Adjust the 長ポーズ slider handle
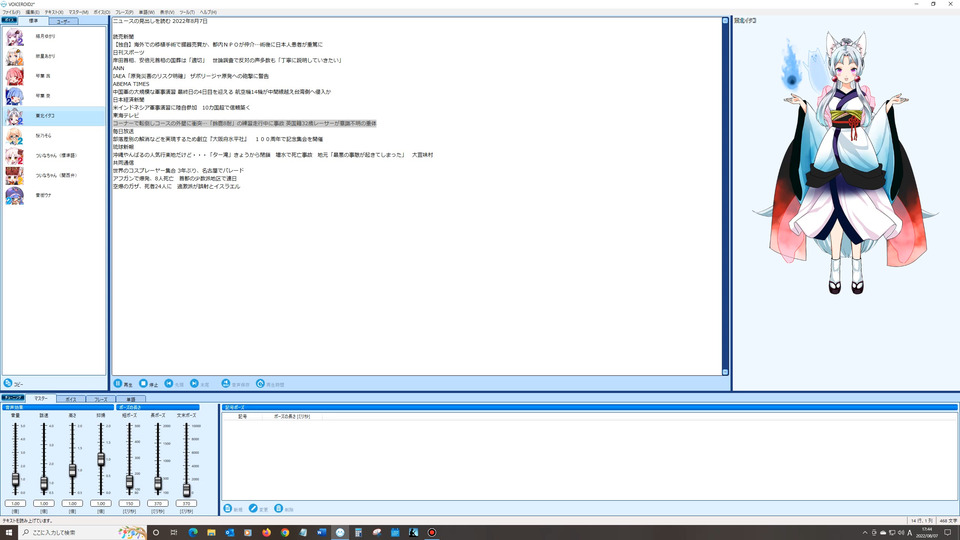The image size is (960, 540). tap(158, 484)
